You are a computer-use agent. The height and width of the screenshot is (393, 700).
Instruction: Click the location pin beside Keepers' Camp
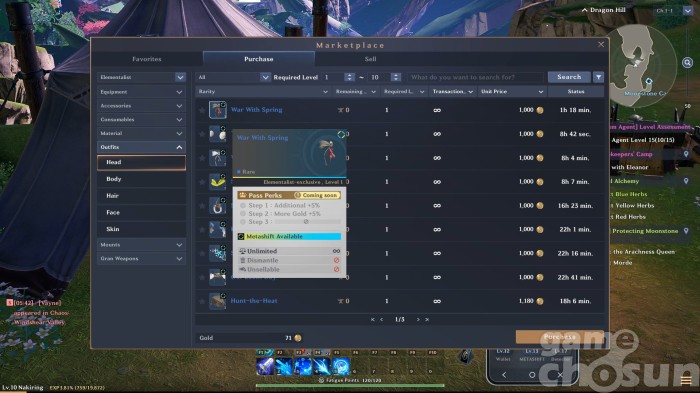[686, 154]
